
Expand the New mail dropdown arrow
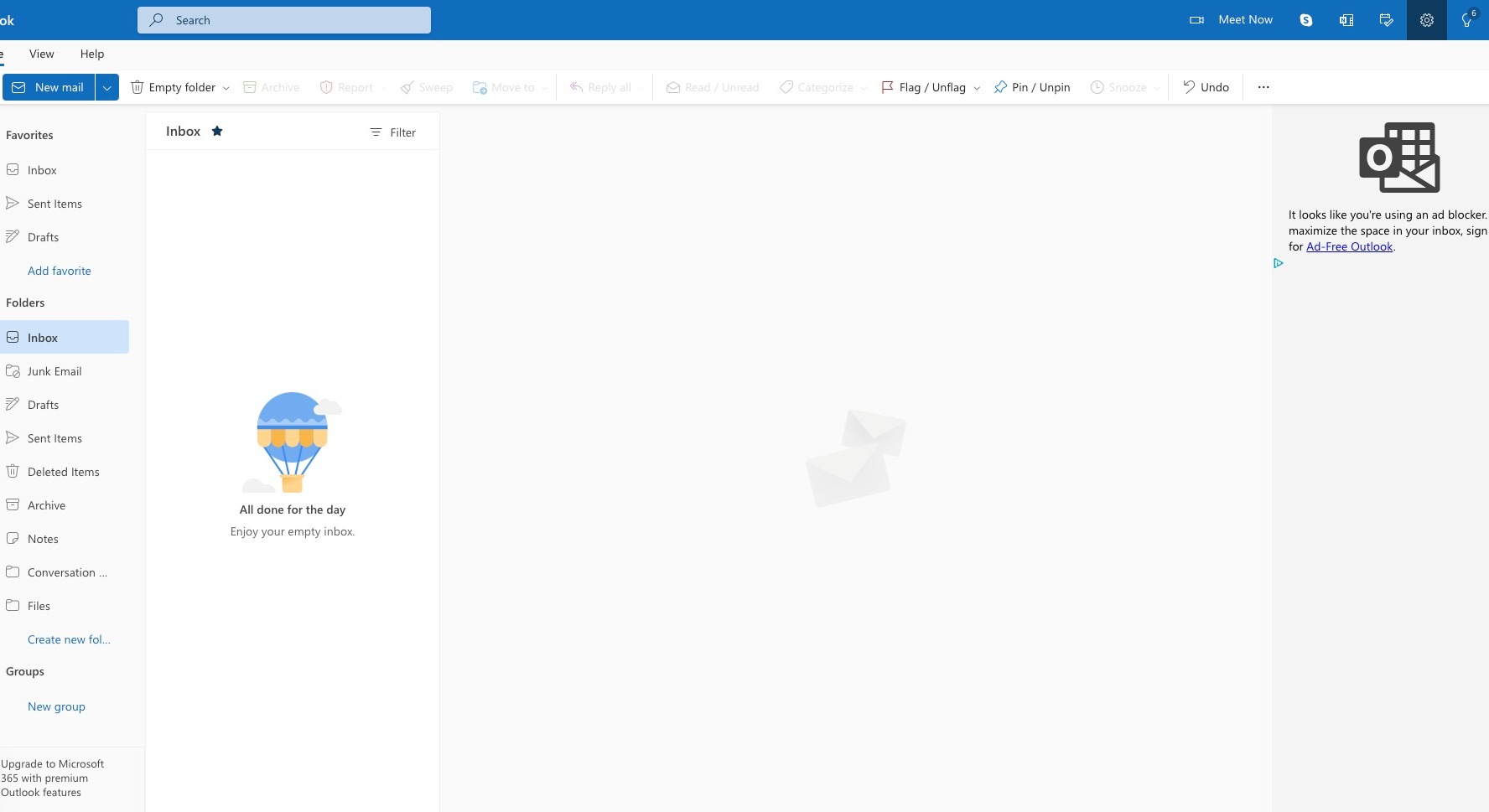click(x=107, y=87)
